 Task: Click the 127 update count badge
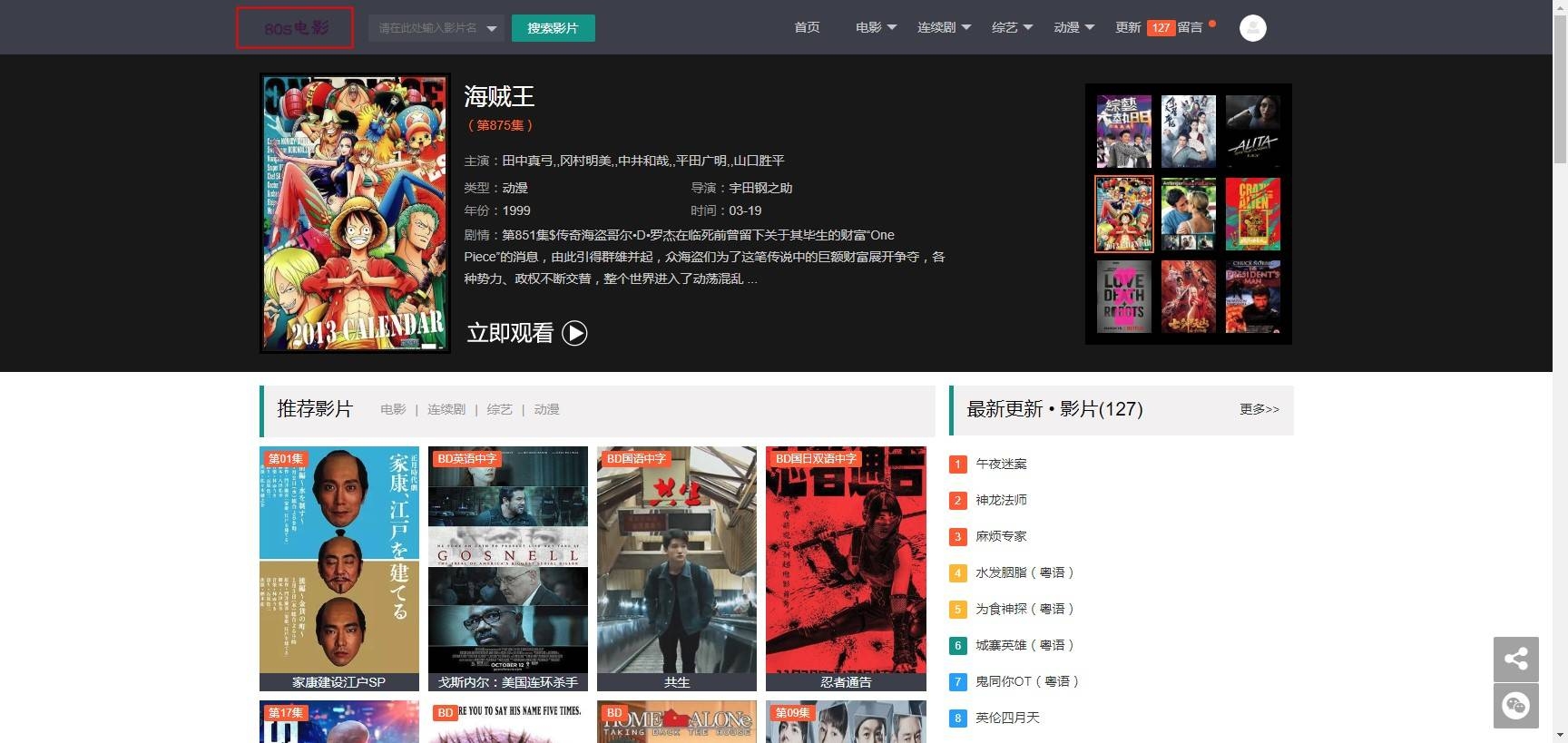coord(1161,28)
